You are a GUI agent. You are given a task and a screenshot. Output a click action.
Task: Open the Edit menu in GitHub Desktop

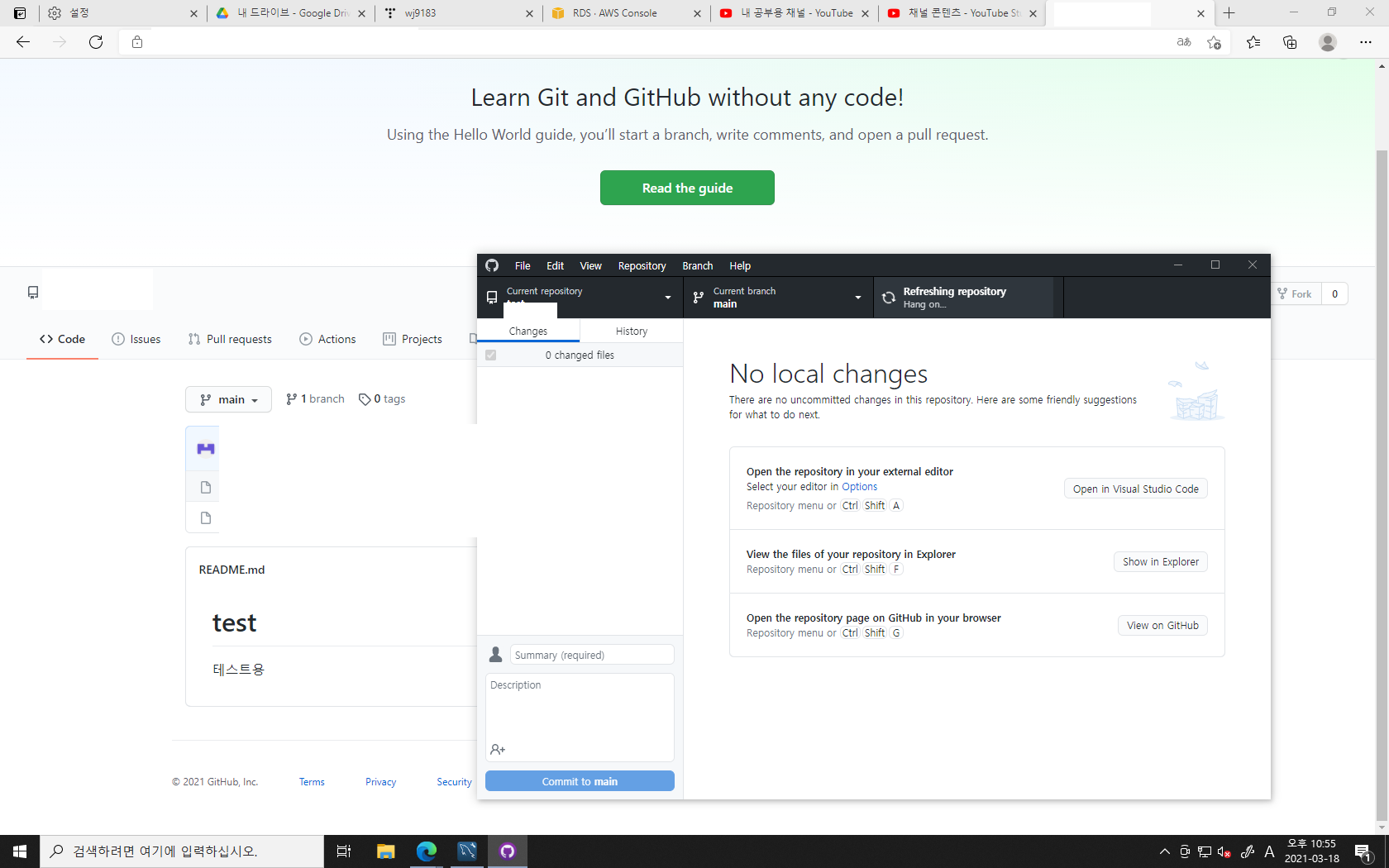(x=556, y=265)
